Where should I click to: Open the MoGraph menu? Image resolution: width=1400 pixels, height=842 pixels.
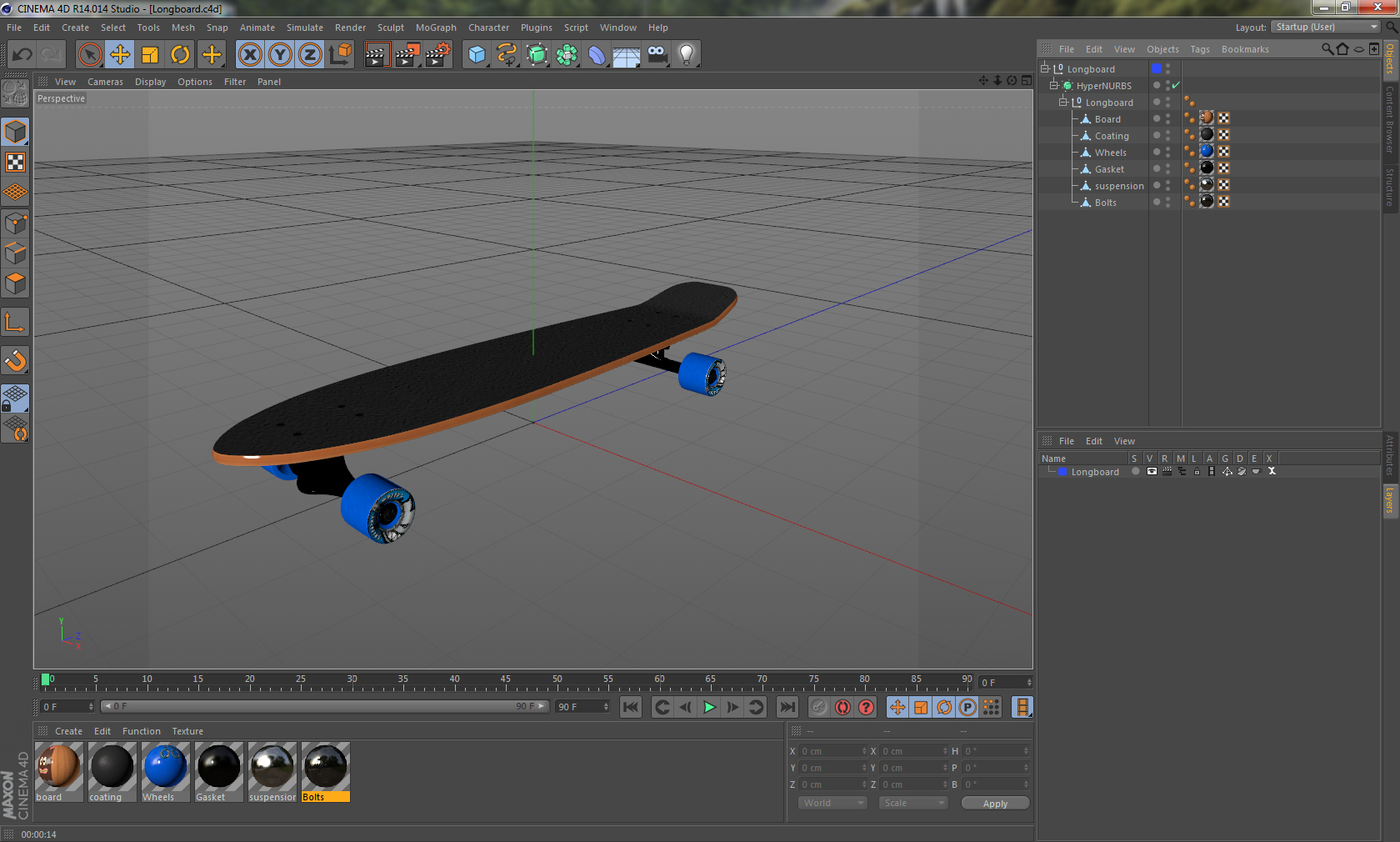436,28
